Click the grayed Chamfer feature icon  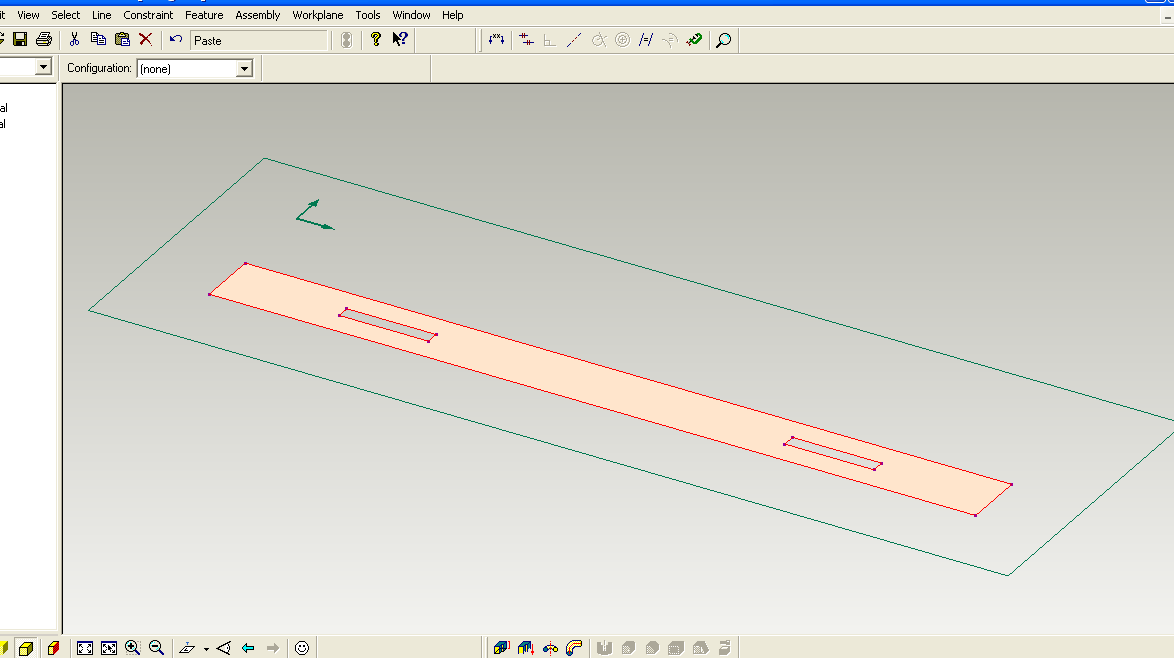pos(652,648)
